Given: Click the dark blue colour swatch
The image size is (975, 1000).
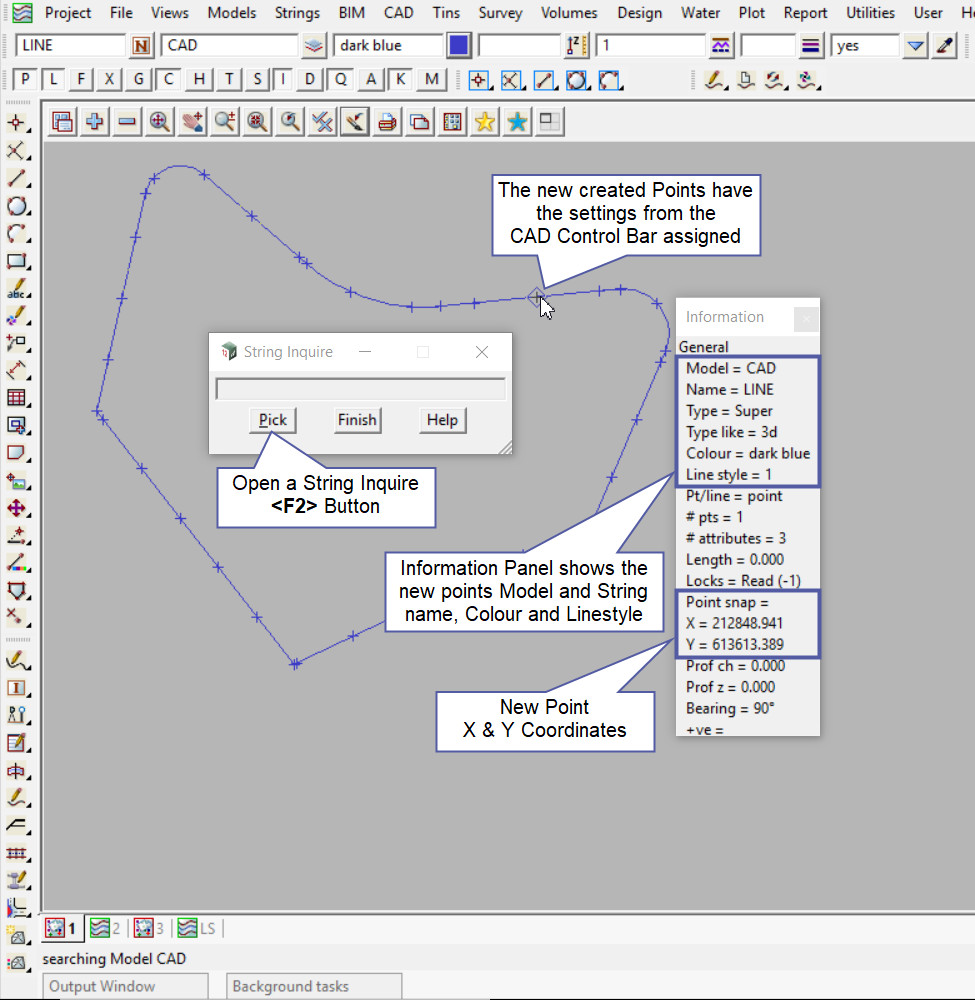Looking at the screenshot, I should 459,46.
